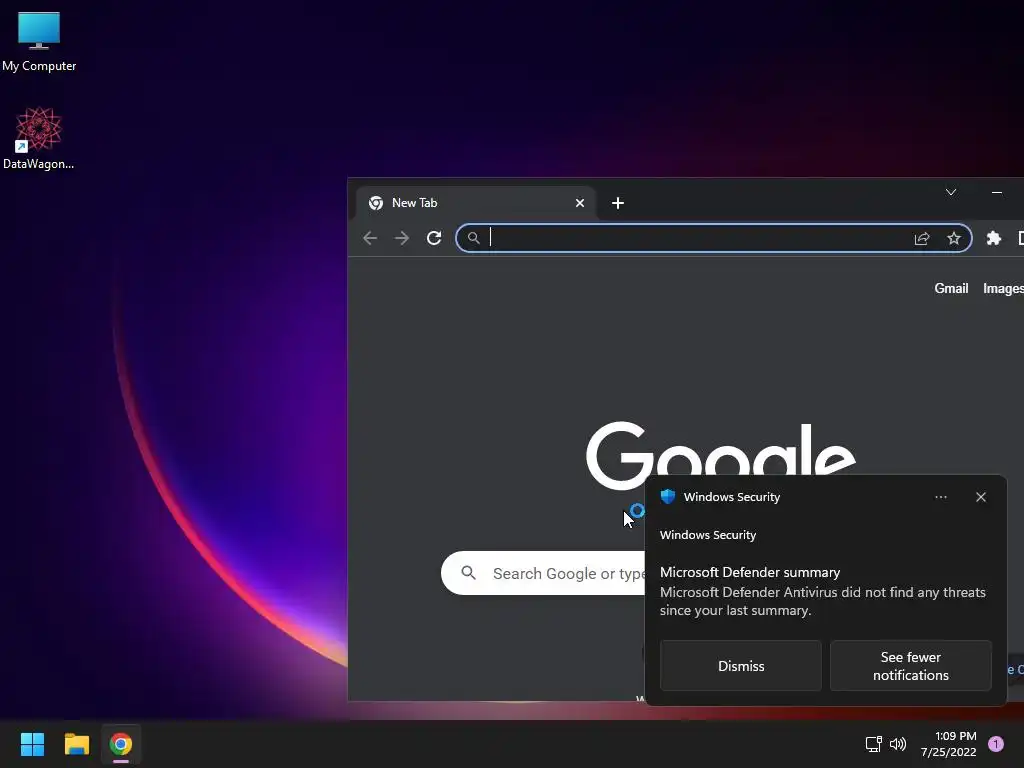Open the DataWagon desktop shortcut
The height and width of the screenshot is (768, 1024).
click(39, 138)
